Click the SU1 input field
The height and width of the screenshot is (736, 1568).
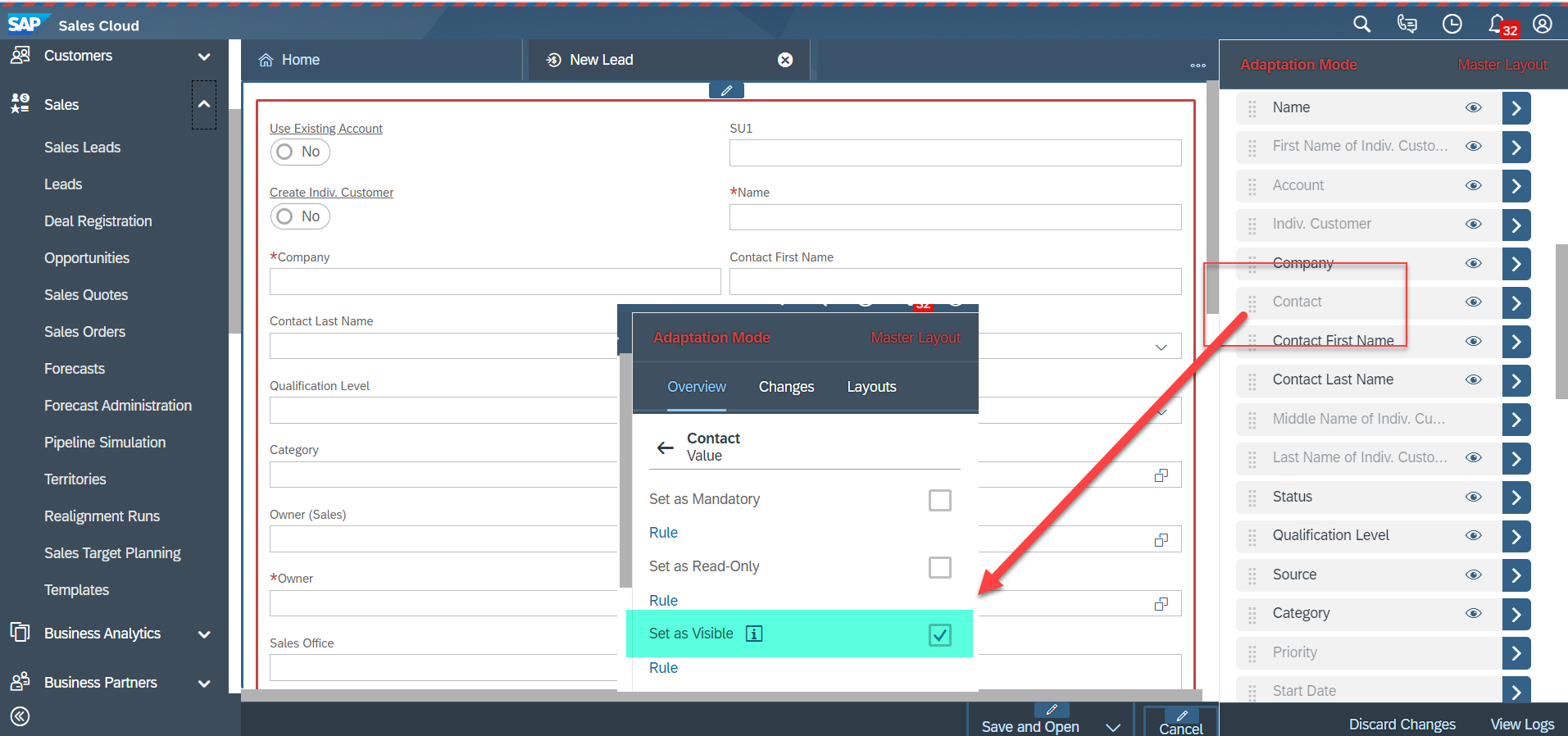[x=955, y=152]
